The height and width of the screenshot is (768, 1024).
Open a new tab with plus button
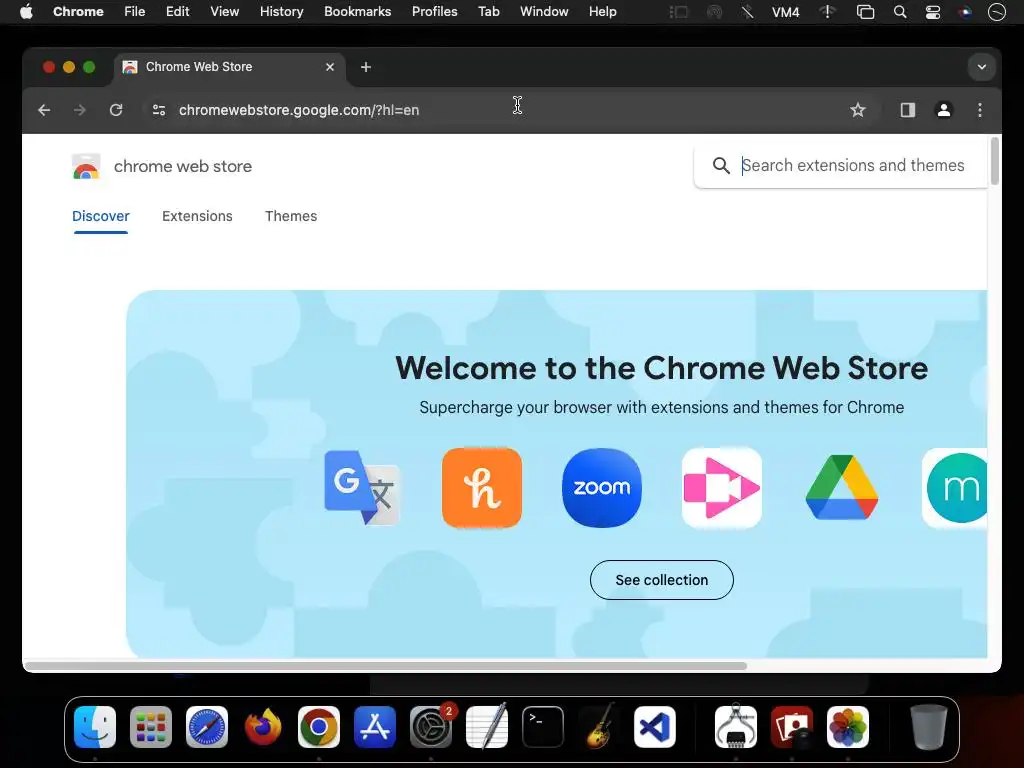coord(366,67)
